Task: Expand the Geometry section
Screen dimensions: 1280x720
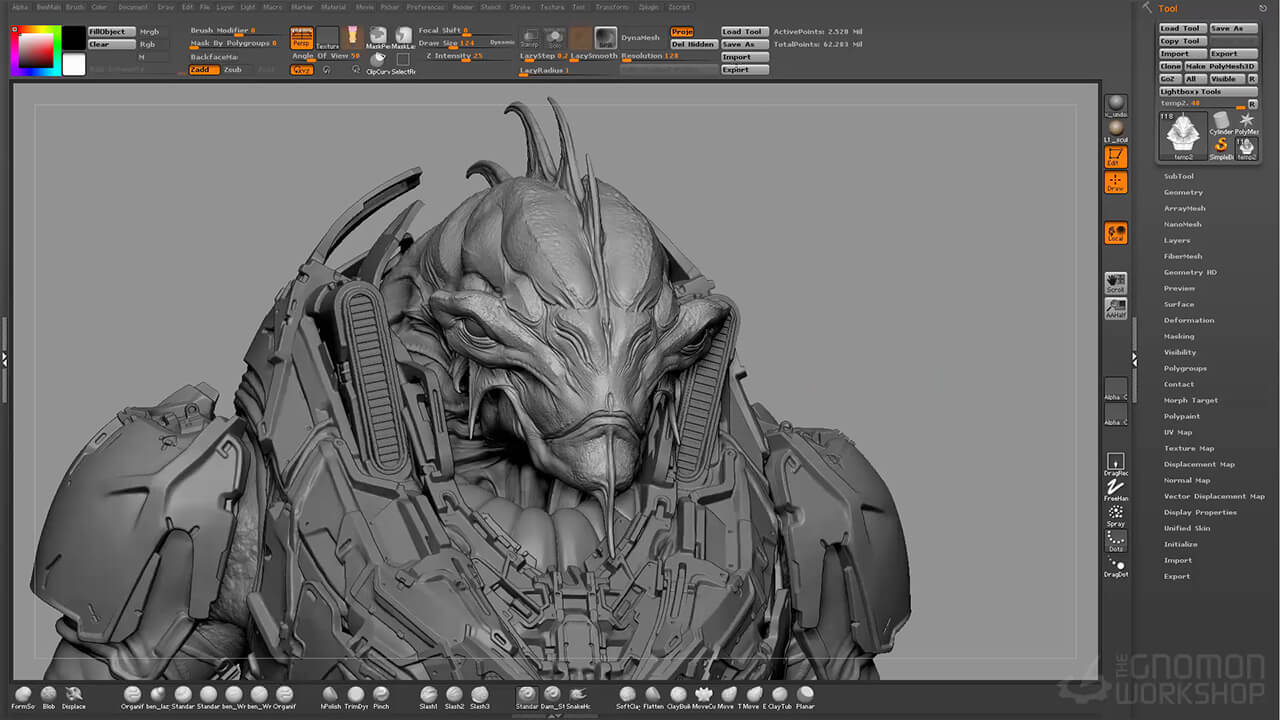Action: (x=1183, y=192)
